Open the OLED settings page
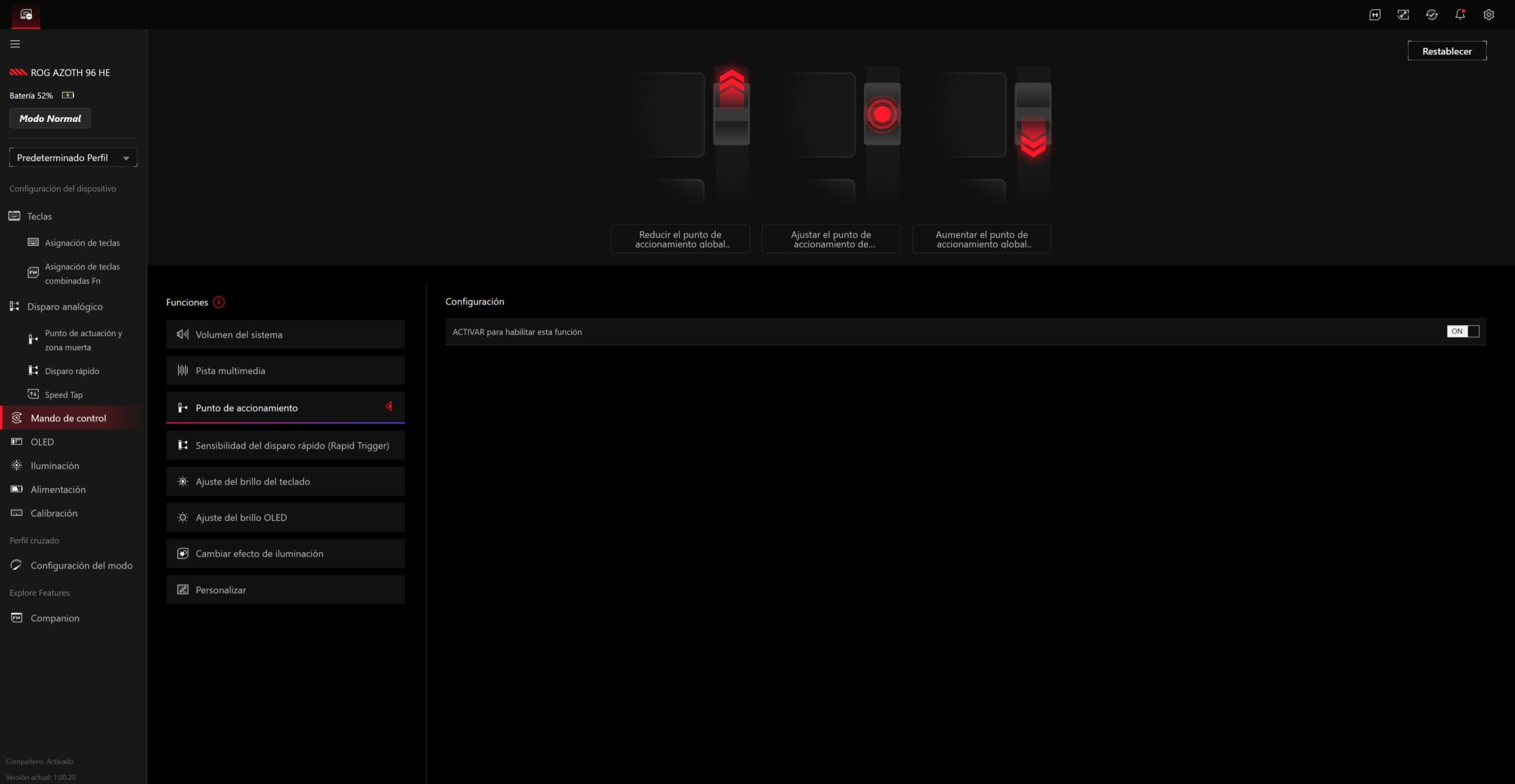This screenshot has width=1515, height=784. (42, 442)
